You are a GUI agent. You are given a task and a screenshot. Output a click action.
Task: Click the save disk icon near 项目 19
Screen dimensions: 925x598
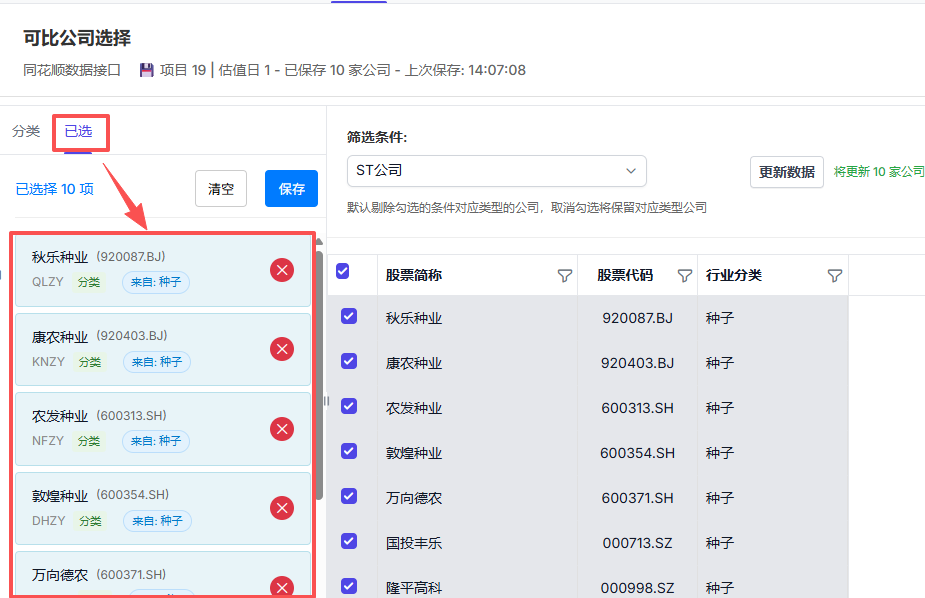(146, 70)
